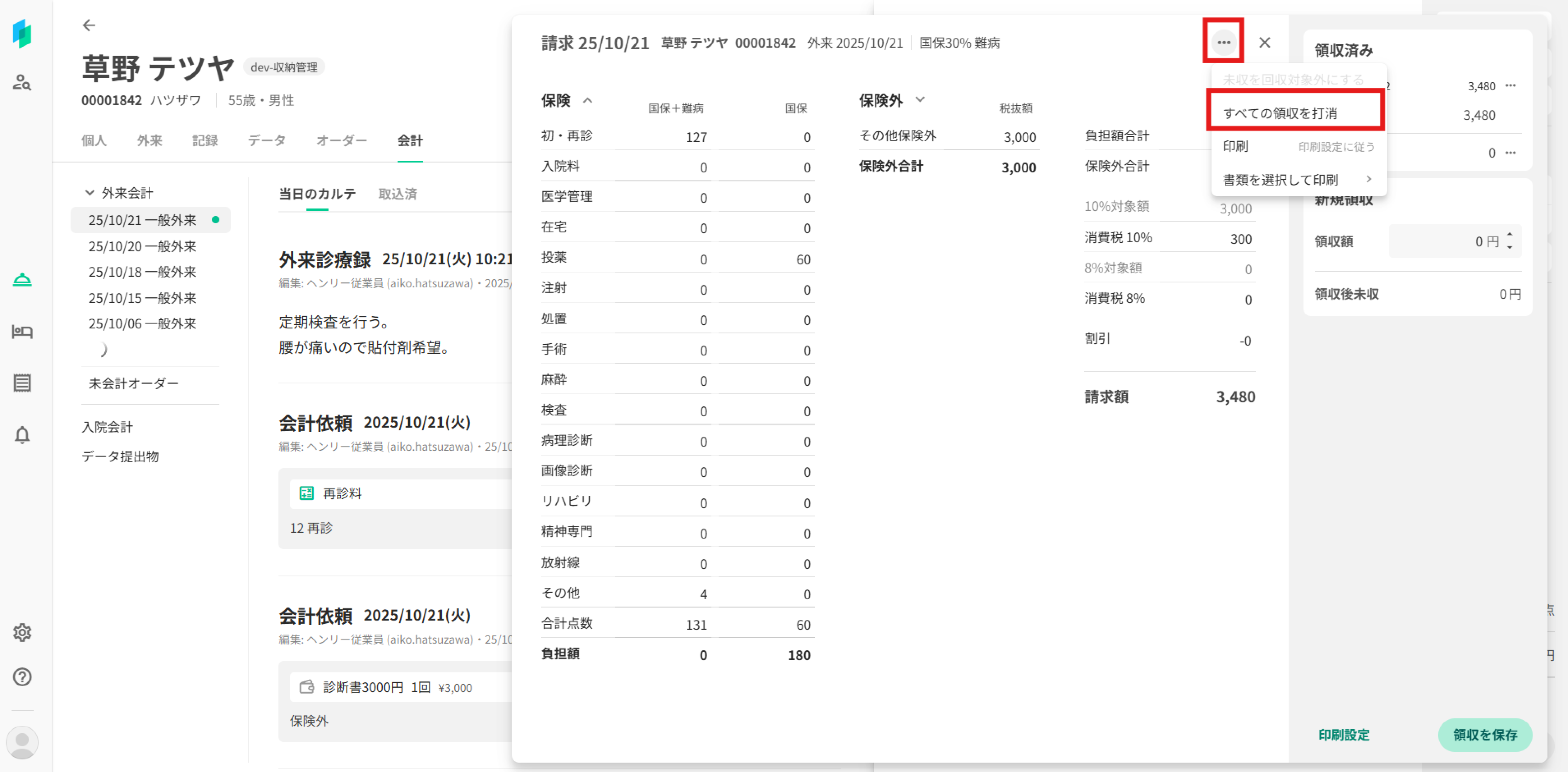
Task: Open the help question mark icon
Action: click(x=22, y=677)
